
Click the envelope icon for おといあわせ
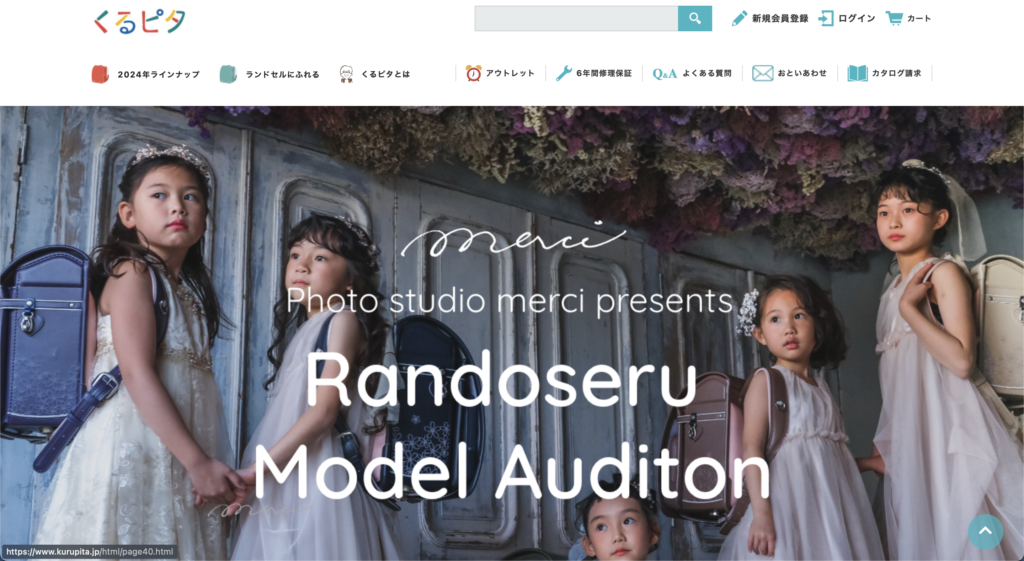pos(762,73)
